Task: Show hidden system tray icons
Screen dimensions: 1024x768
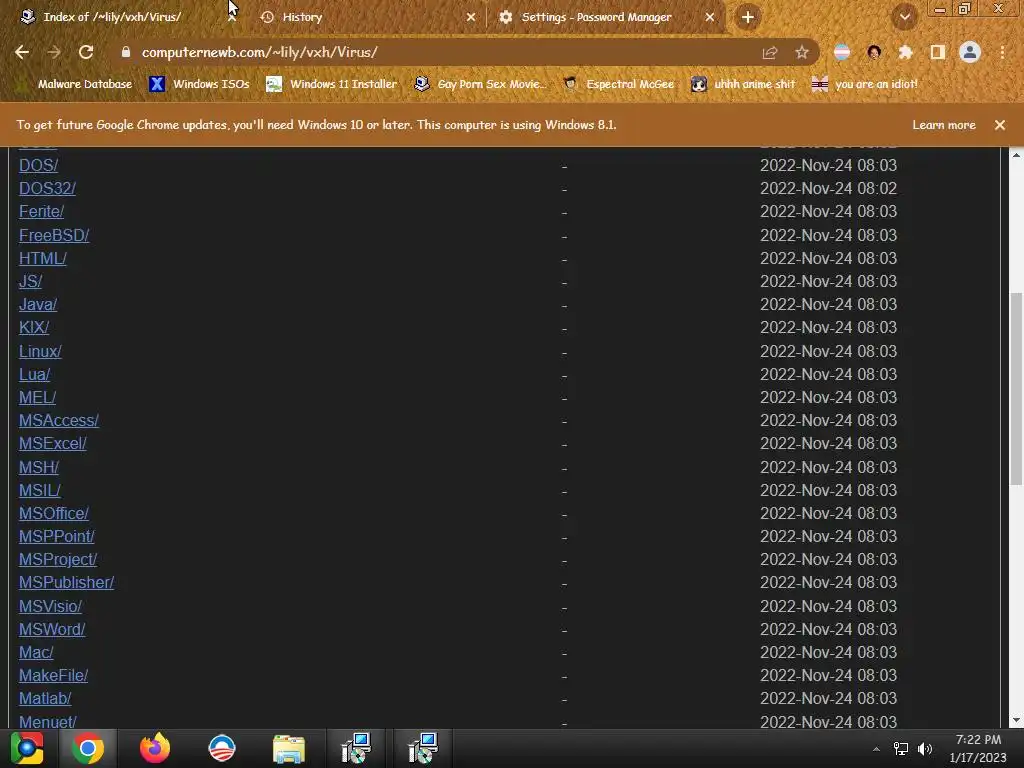Action: [x=876, y=749]
